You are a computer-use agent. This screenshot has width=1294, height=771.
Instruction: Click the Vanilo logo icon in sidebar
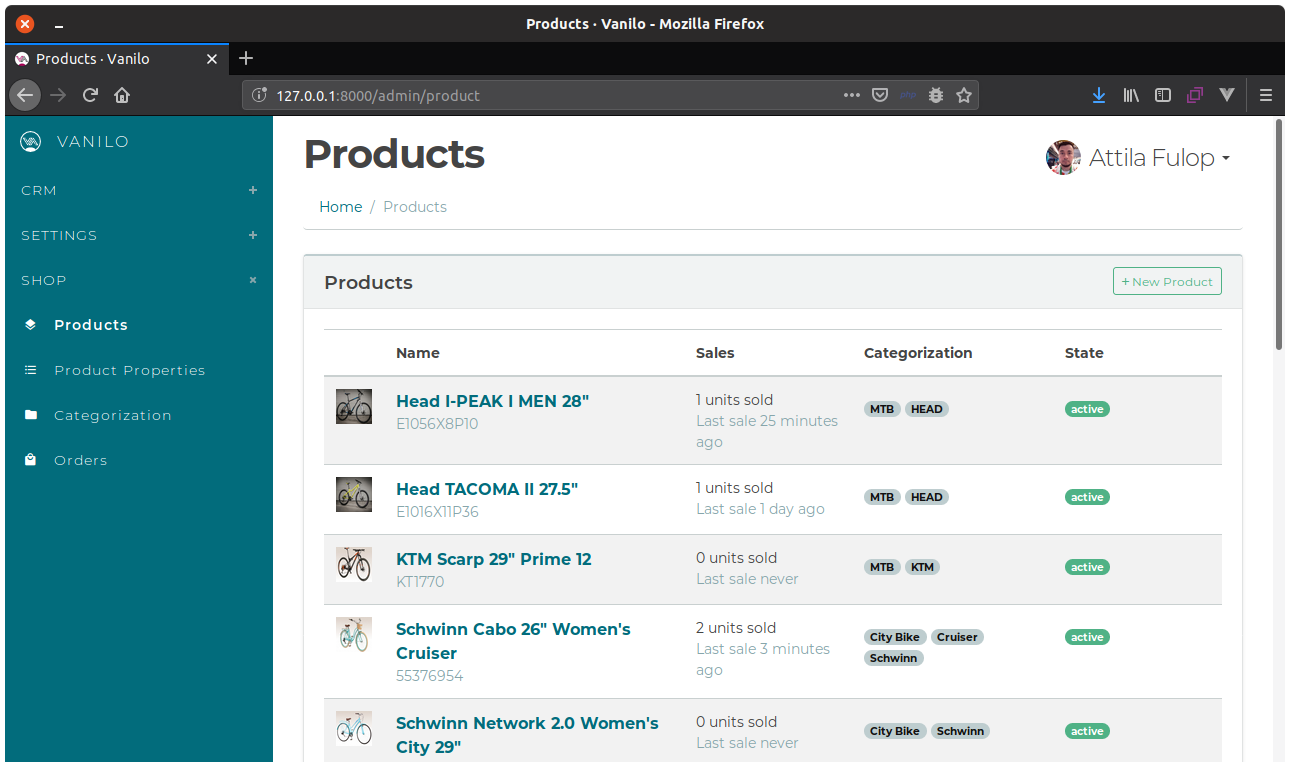point(30,141)
